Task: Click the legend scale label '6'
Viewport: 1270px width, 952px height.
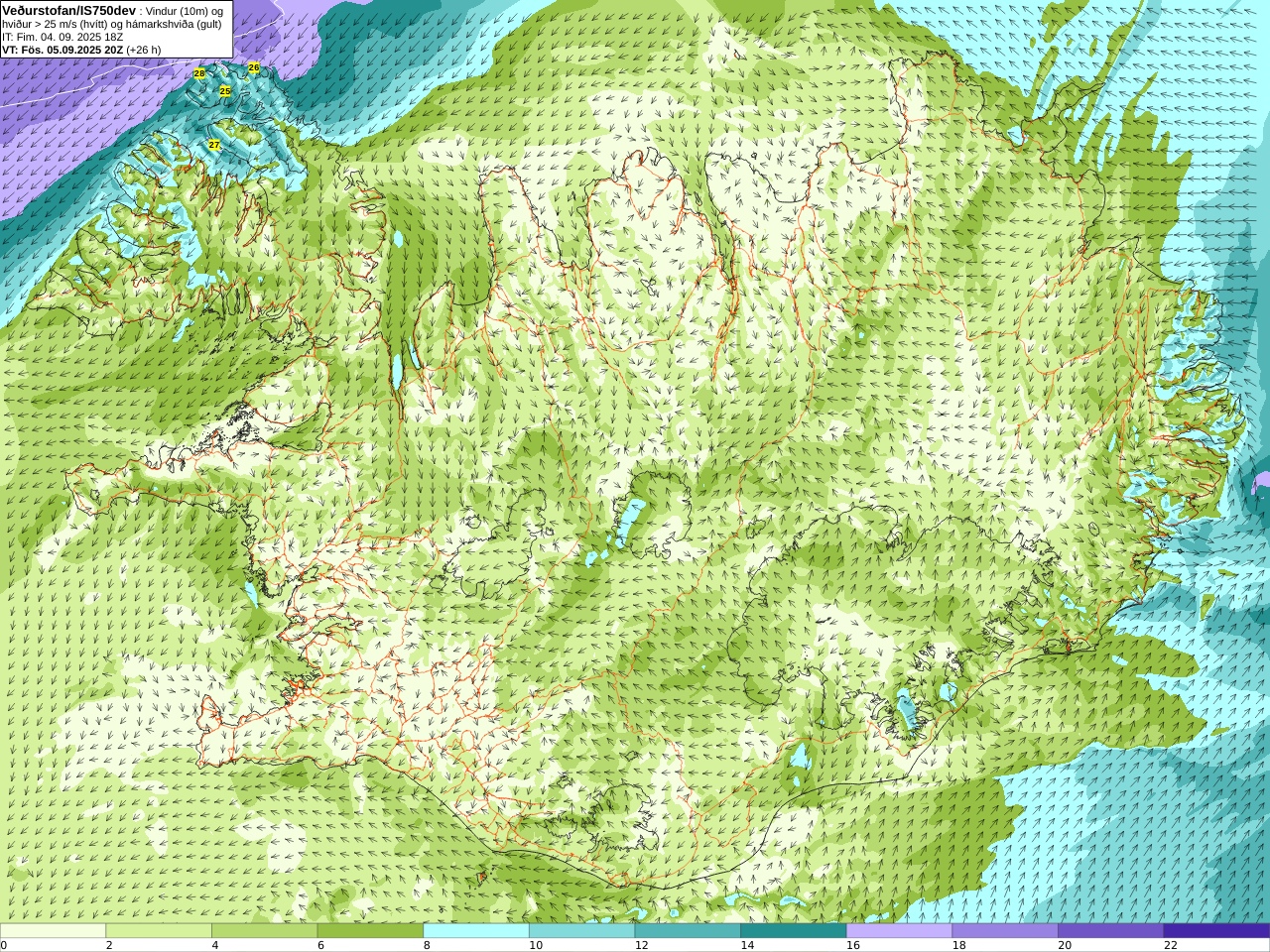Action: (x=320, y=945)
